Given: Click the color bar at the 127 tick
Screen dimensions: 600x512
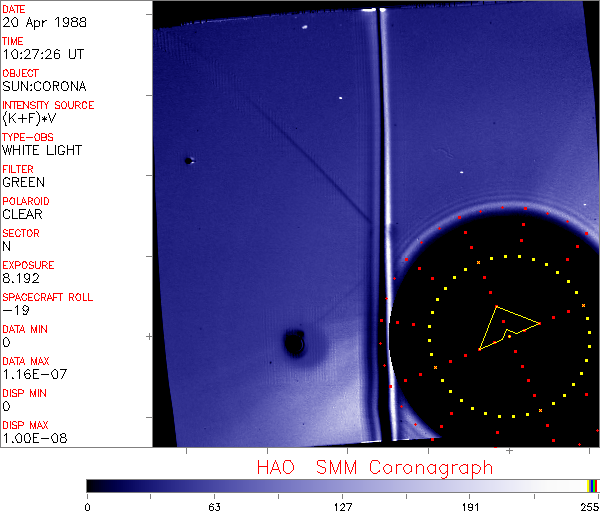Looking at the screenshot, I should [x=342, y=485].
